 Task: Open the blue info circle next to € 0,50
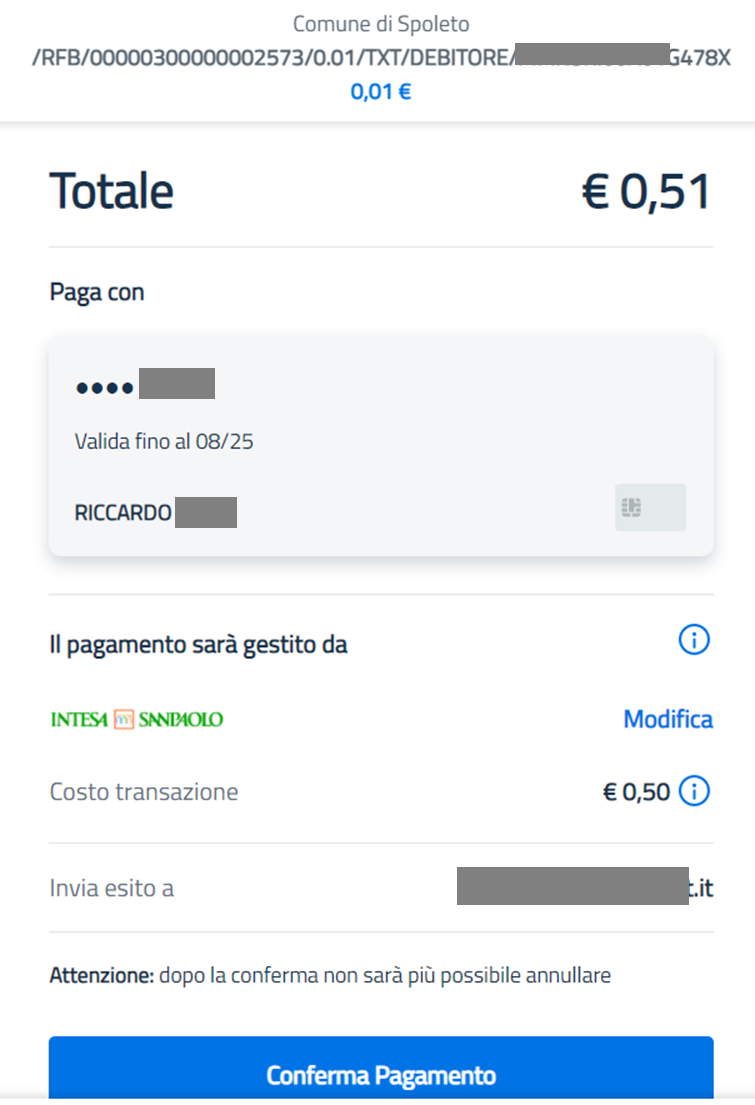point(693,791)
